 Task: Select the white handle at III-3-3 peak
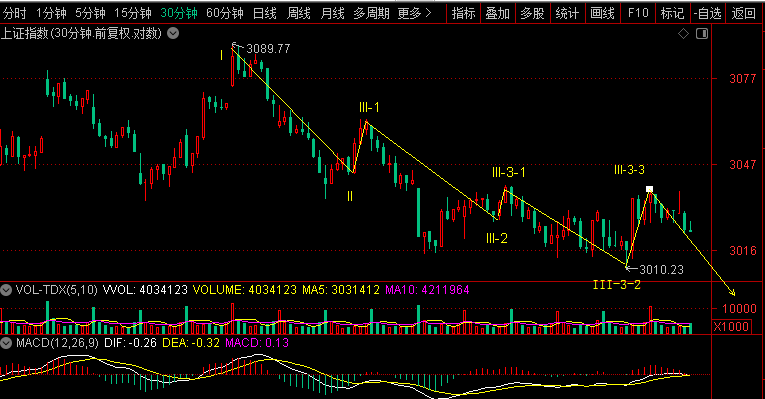click(649, 189)
